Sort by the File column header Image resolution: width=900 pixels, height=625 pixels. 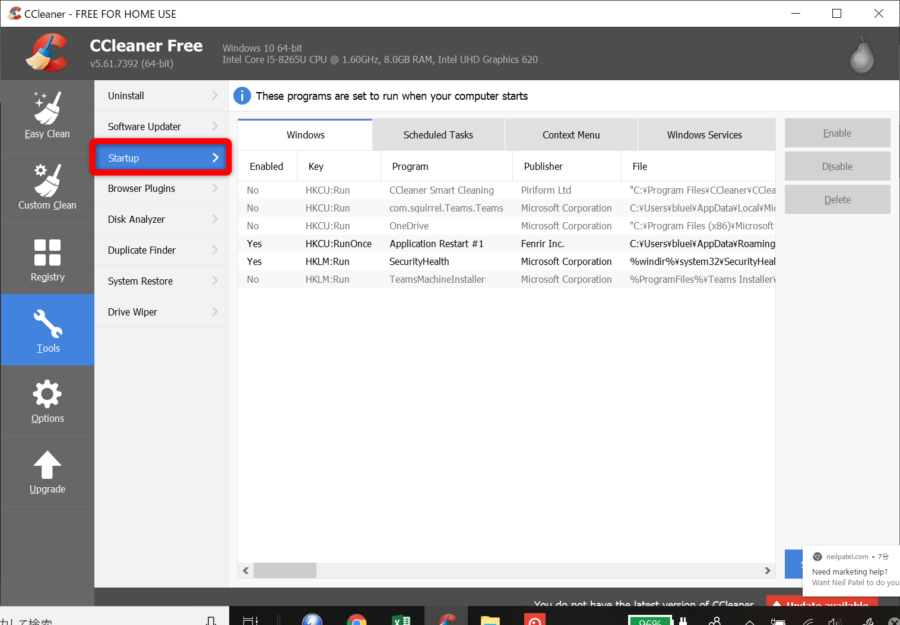tap(698, 166)
